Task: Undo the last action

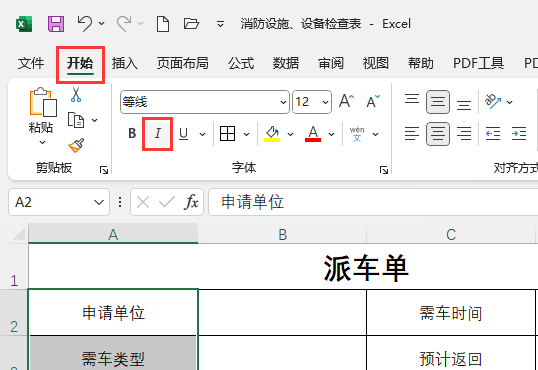Action: [85, 24]
